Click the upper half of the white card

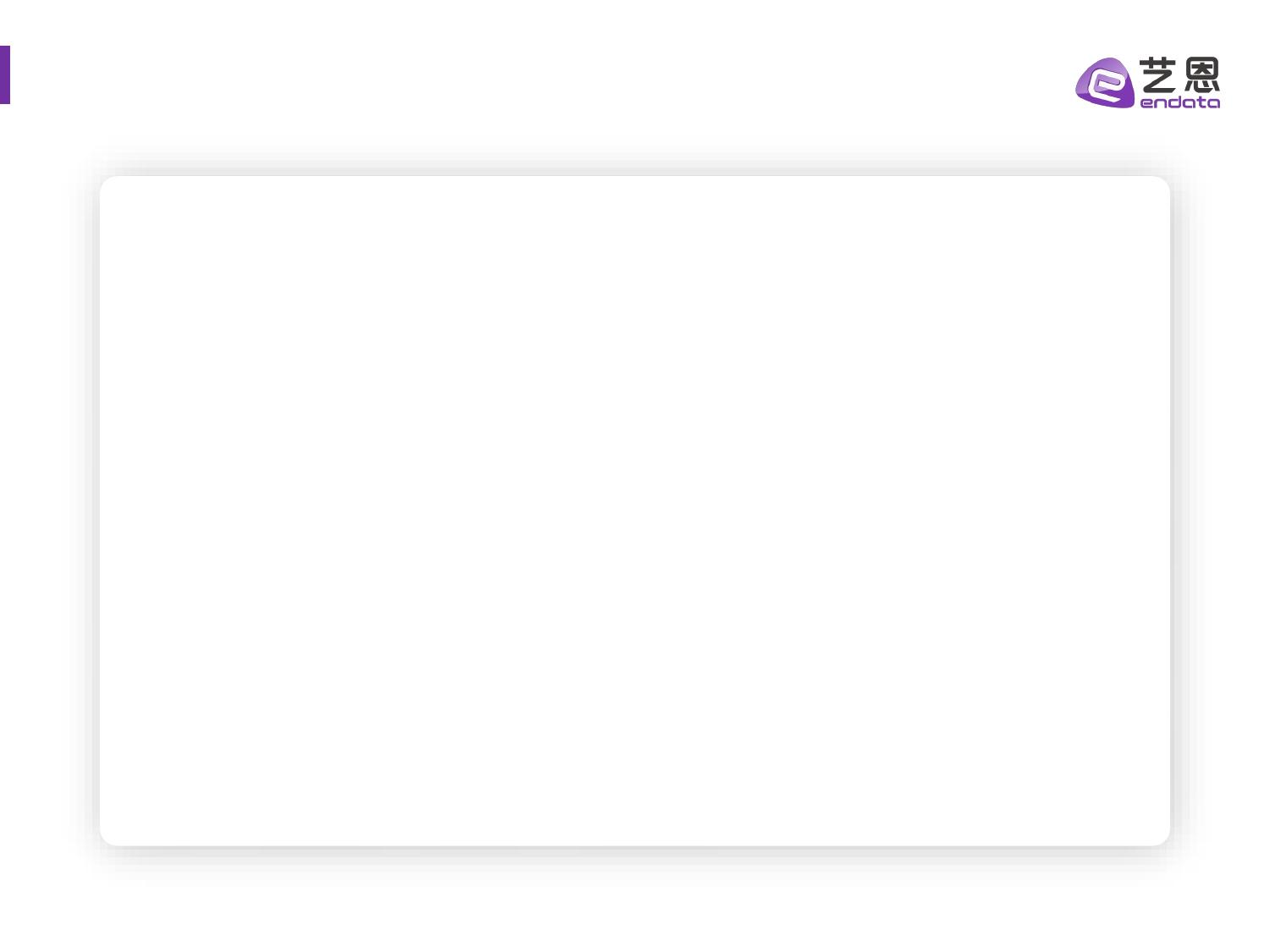tap(635, 338)
